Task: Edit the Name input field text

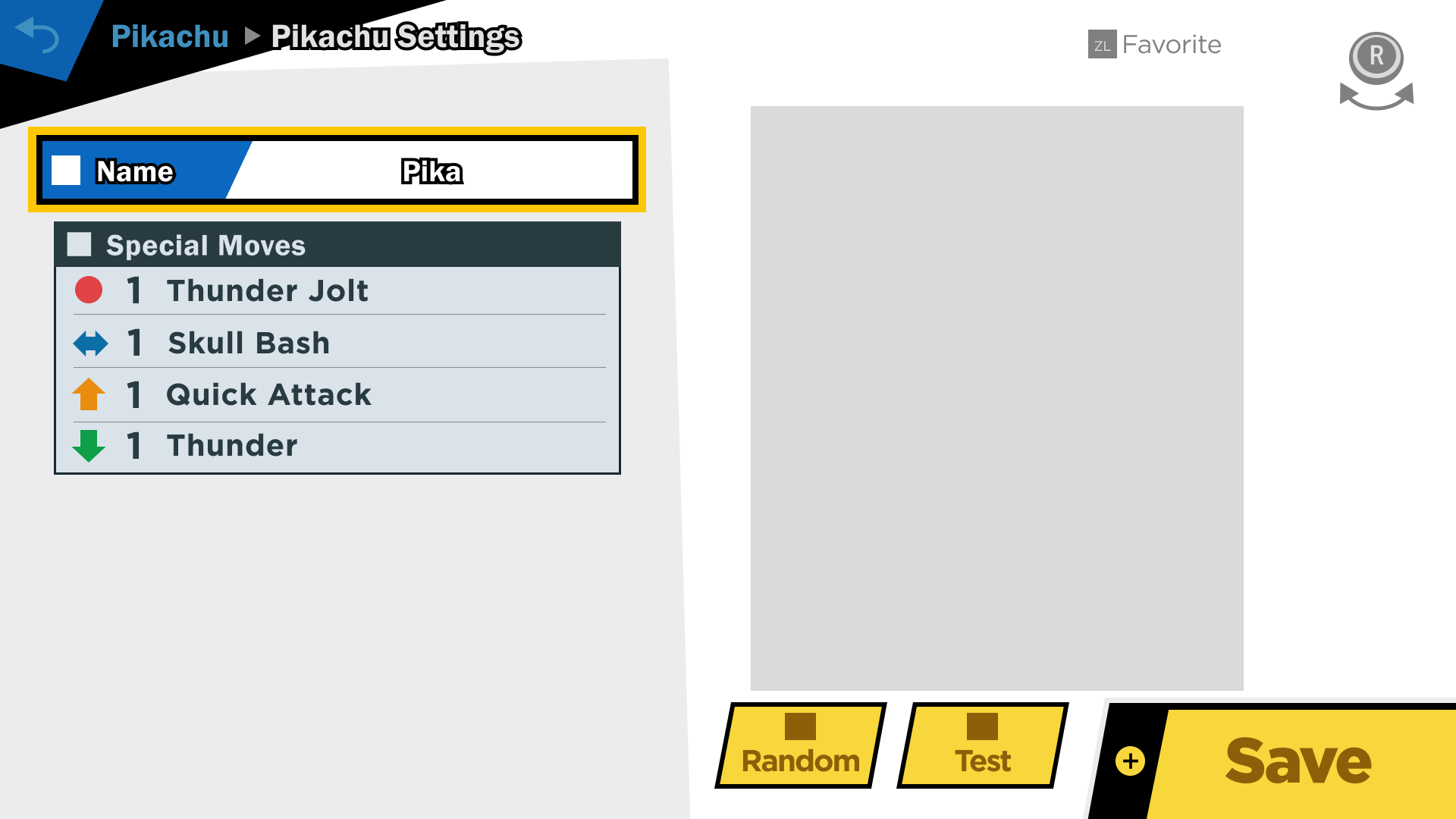Action: pos(432,172)
